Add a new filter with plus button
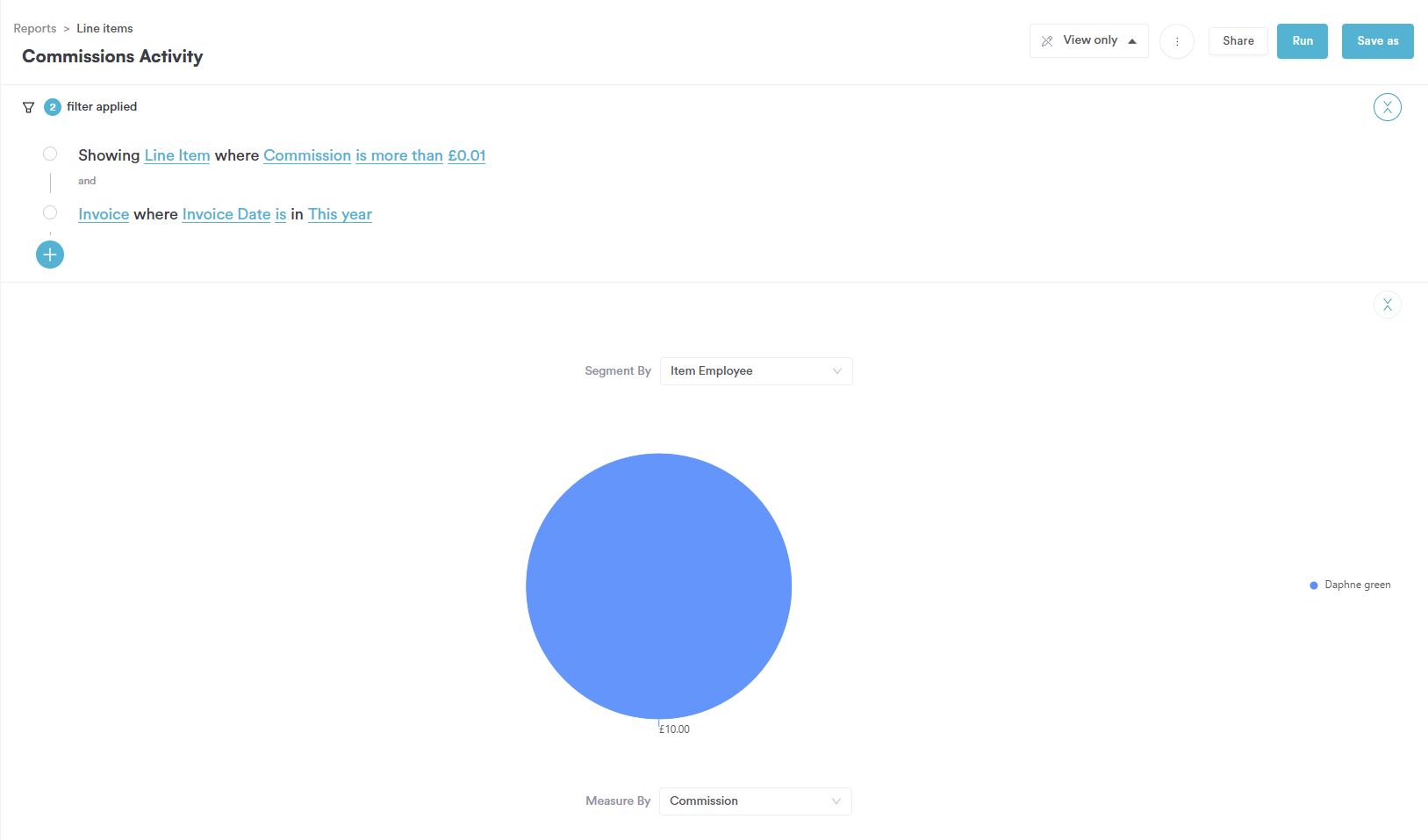This screenshot has width=1428, height=840. click(50, 255)
